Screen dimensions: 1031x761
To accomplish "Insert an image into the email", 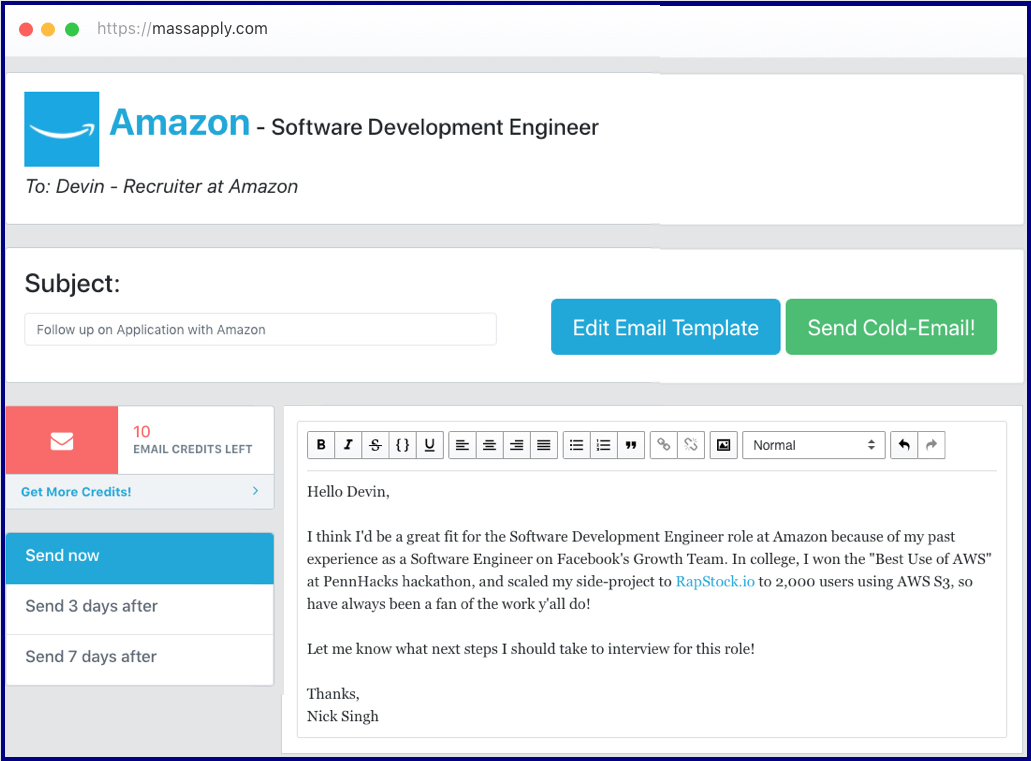I will tap(723, 445).
